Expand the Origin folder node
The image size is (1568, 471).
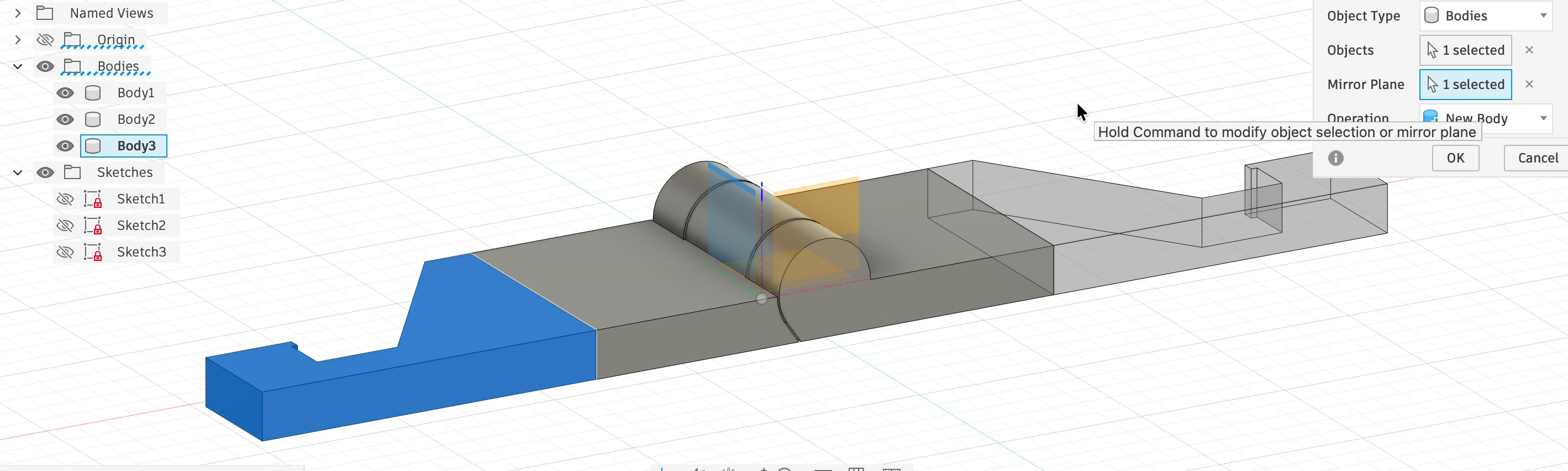click(x=18, y=40)
